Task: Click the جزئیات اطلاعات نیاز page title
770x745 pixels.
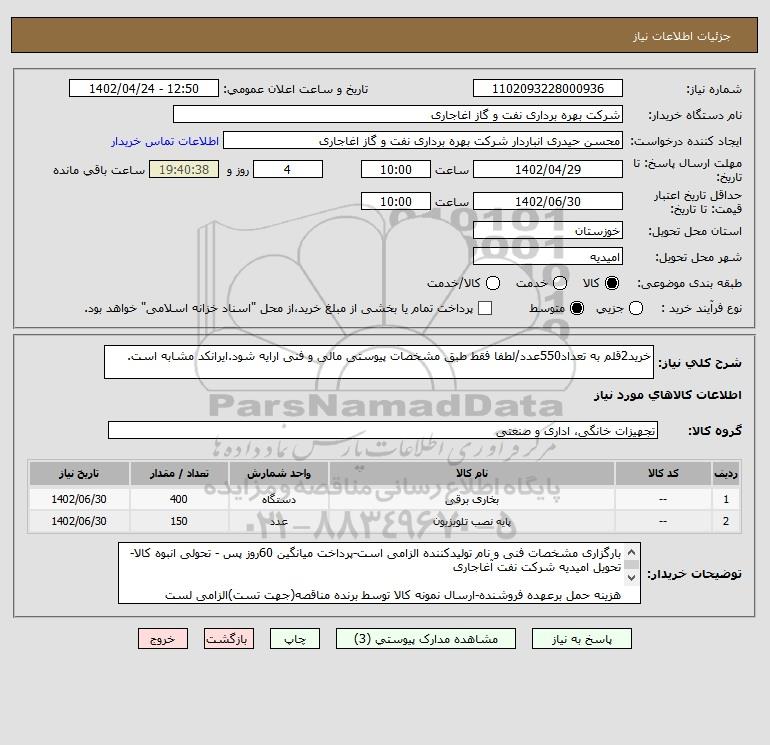Action: [x=682, y=37]
